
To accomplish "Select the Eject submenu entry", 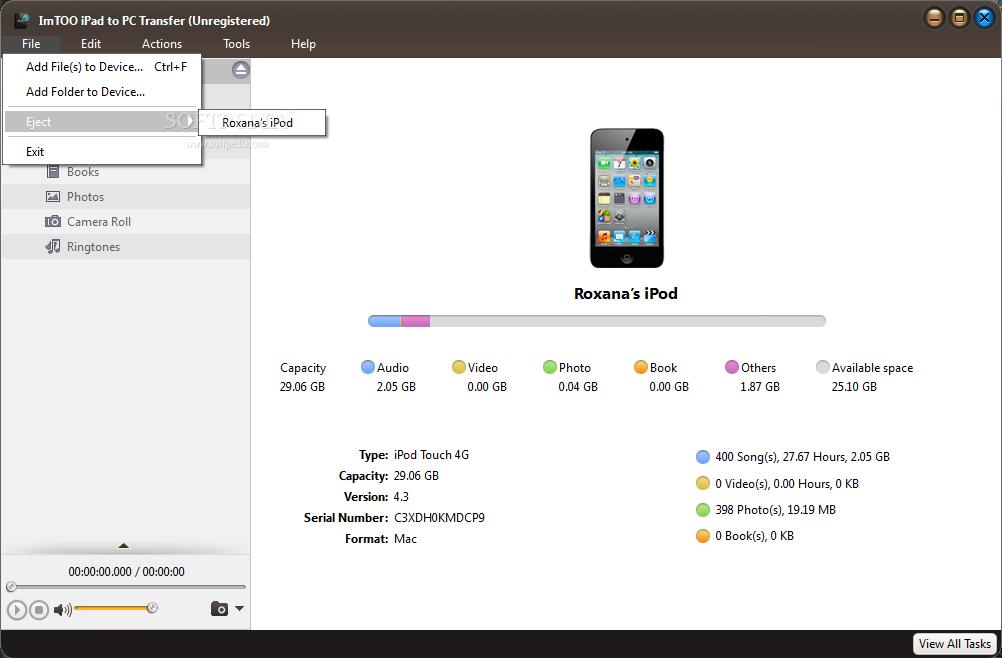I will [102, 122].
